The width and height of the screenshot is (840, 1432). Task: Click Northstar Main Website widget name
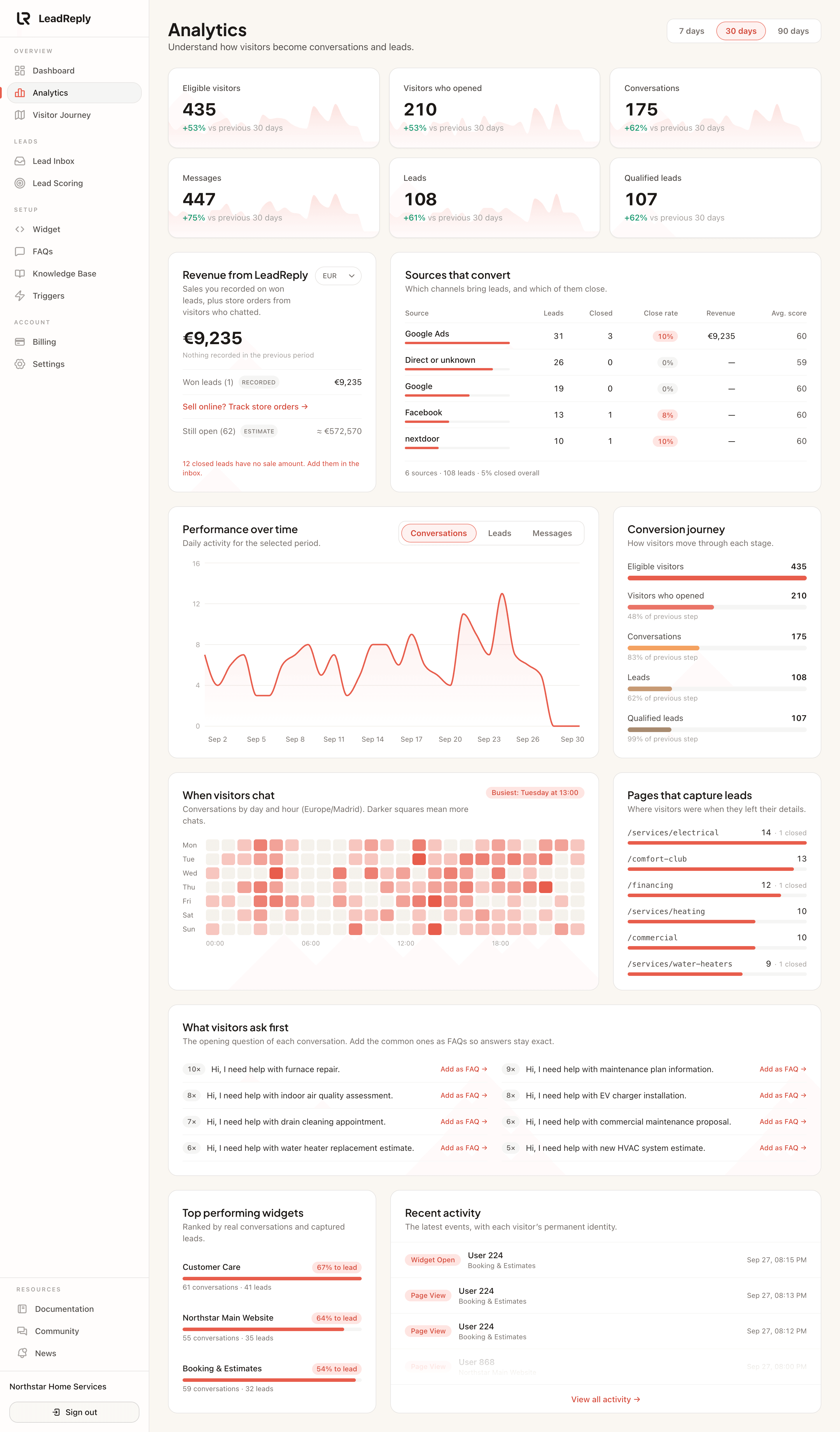click(x=228, y=1318)
